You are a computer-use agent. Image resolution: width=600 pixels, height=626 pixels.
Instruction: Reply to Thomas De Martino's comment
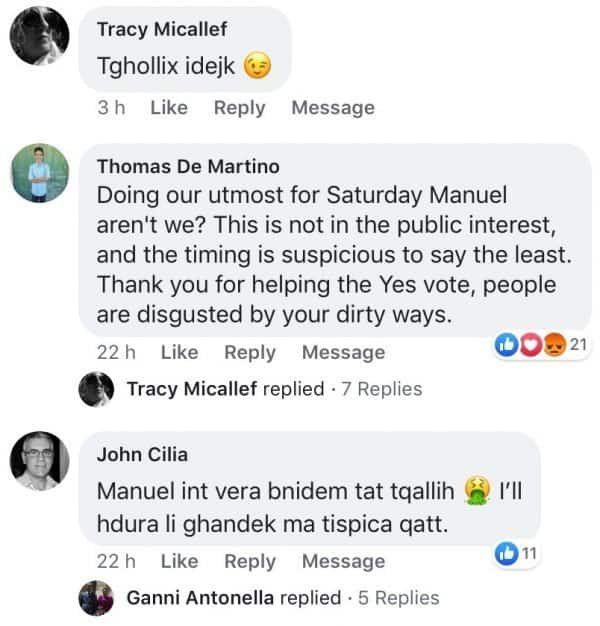point(250,352)
